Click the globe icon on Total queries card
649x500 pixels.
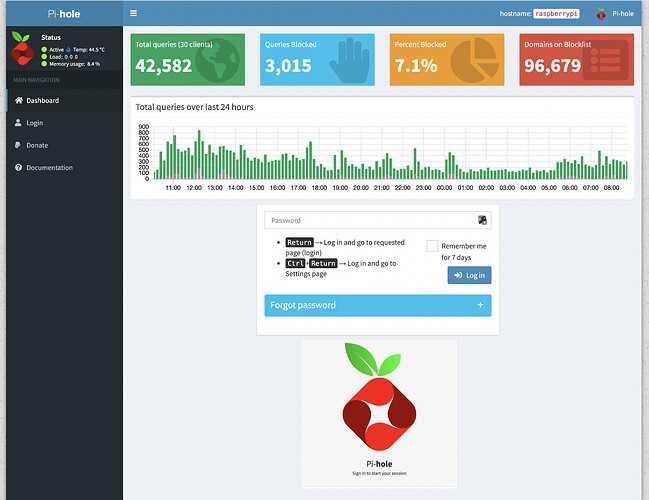pos(219,60)
